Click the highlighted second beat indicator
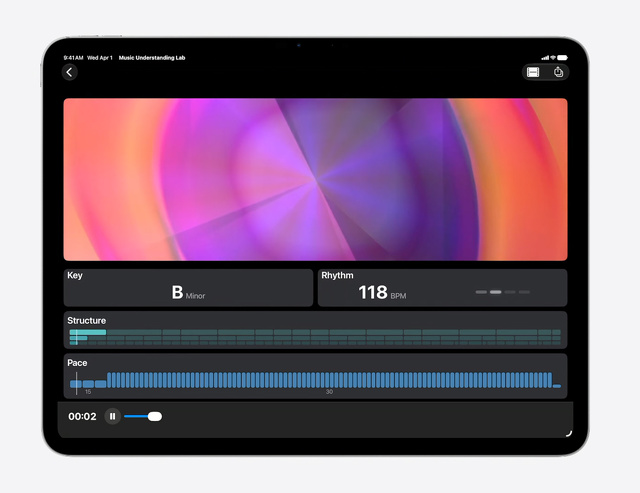This screenshot has height=493, width=640. pyautogui.click(x=496, y=292)
